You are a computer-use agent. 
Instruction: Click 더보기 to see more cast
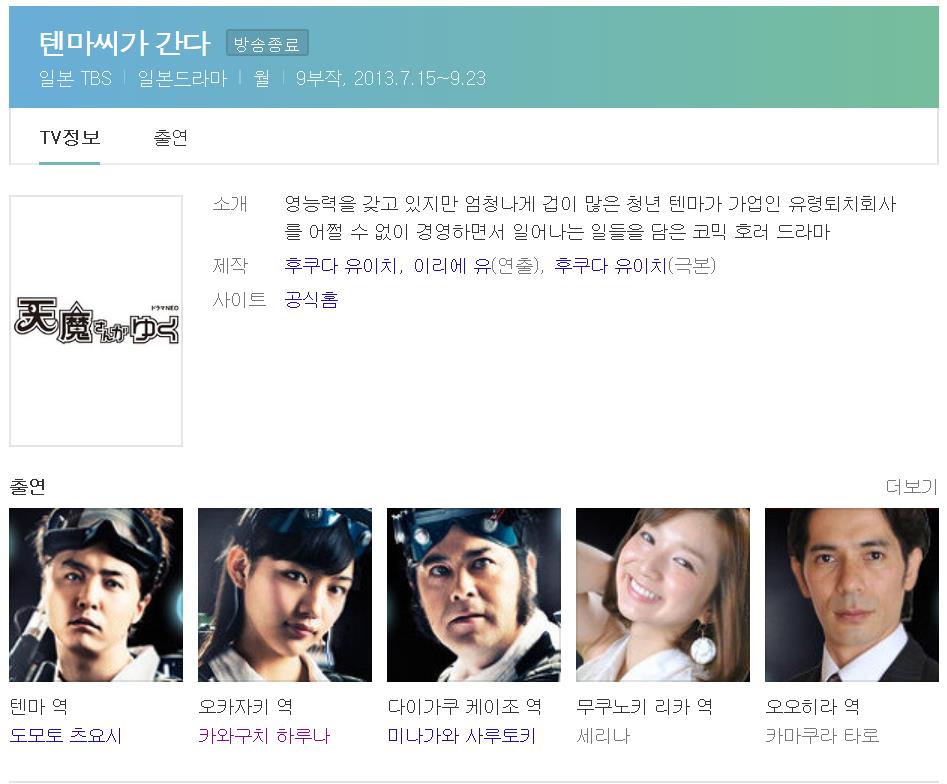tap(911, 486)
